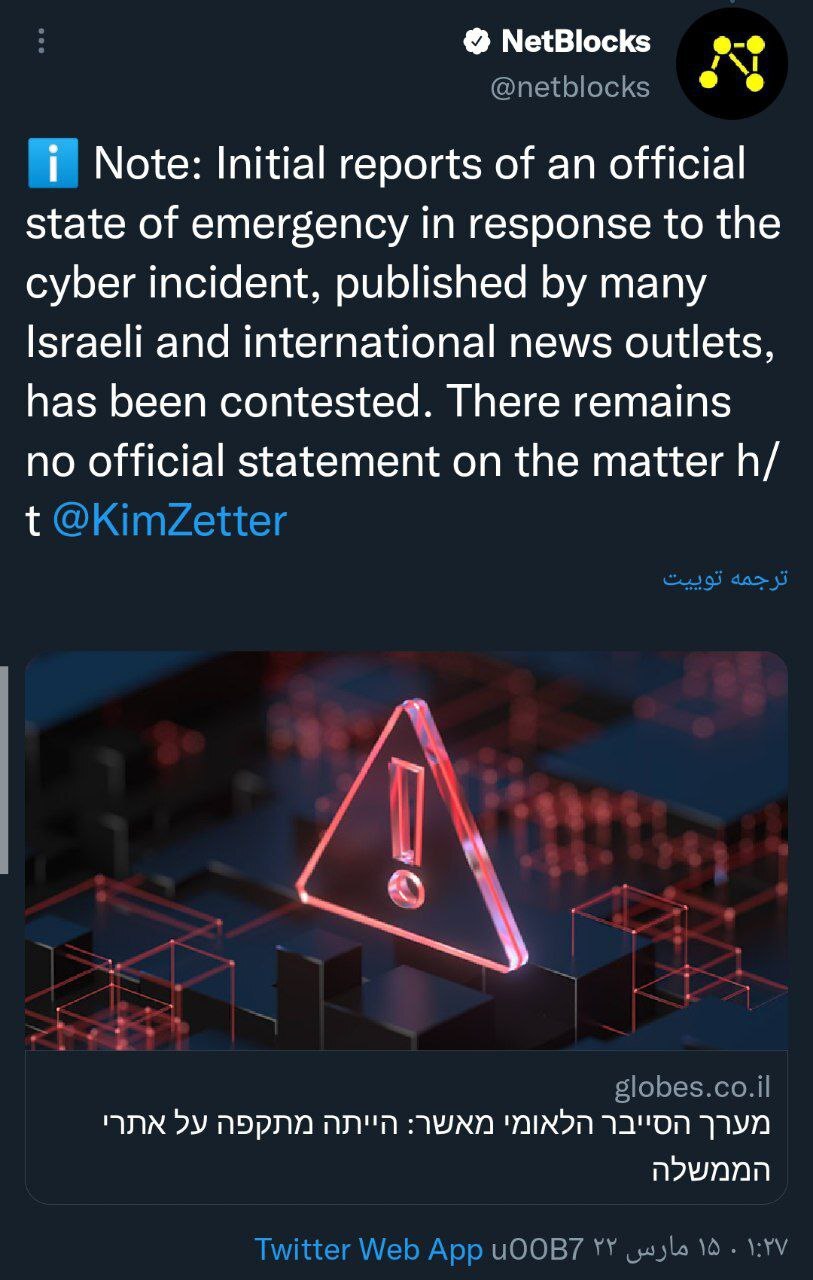The image size is (813, 1280).
Task: Click the ترجمه توییت translate link
Action: (x=725, y=579)
